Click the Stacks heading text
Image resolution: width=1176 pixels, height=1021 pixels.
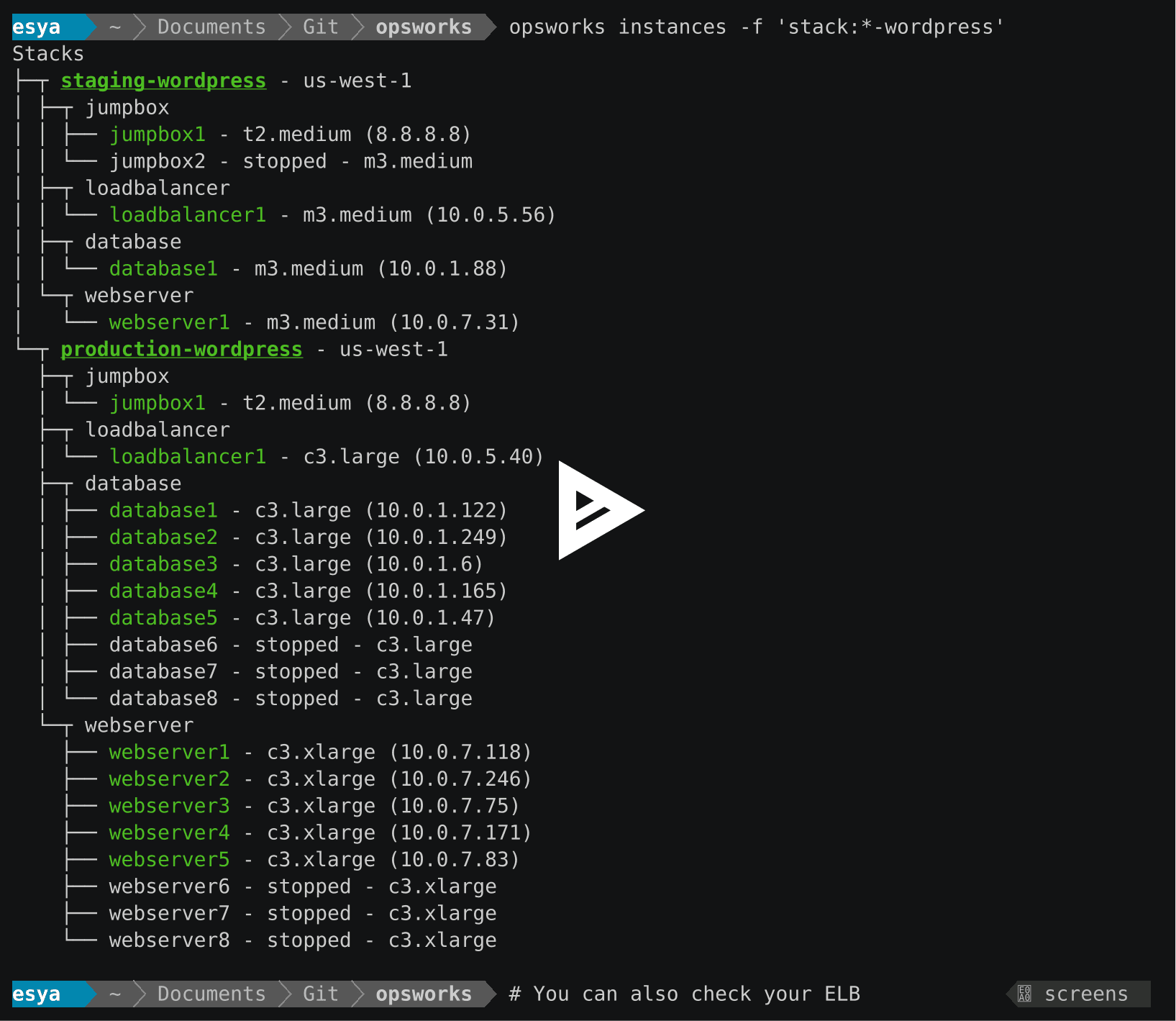point(48,54)
